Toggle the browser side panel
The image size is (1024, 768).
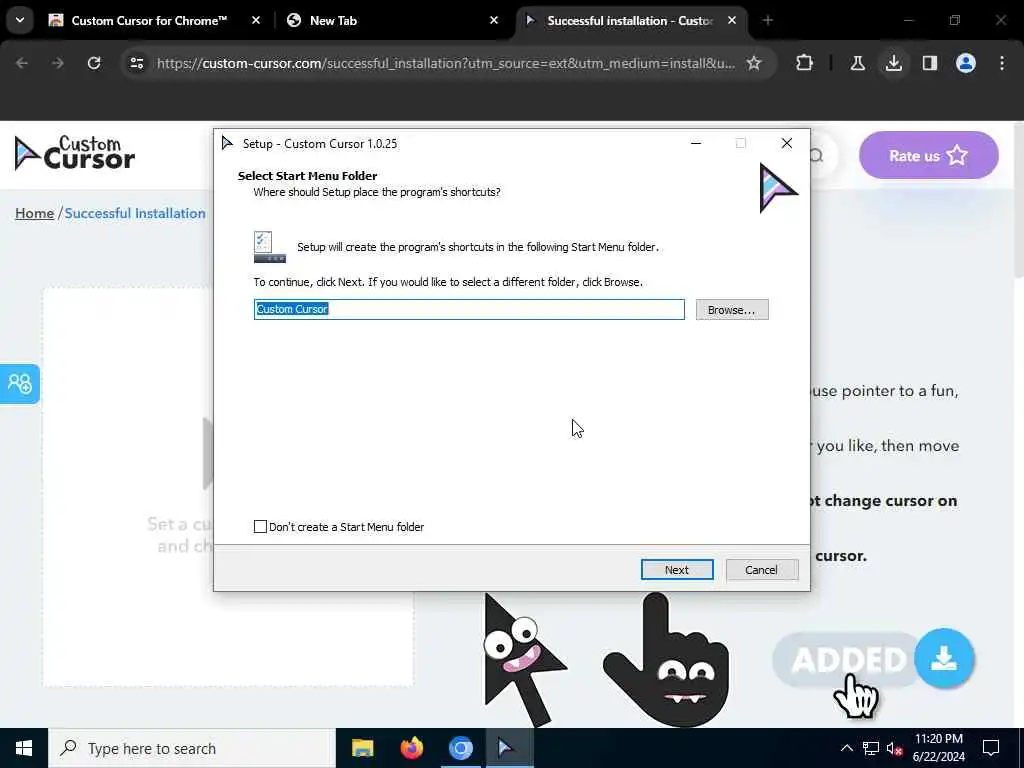click(x=930, y=63)
